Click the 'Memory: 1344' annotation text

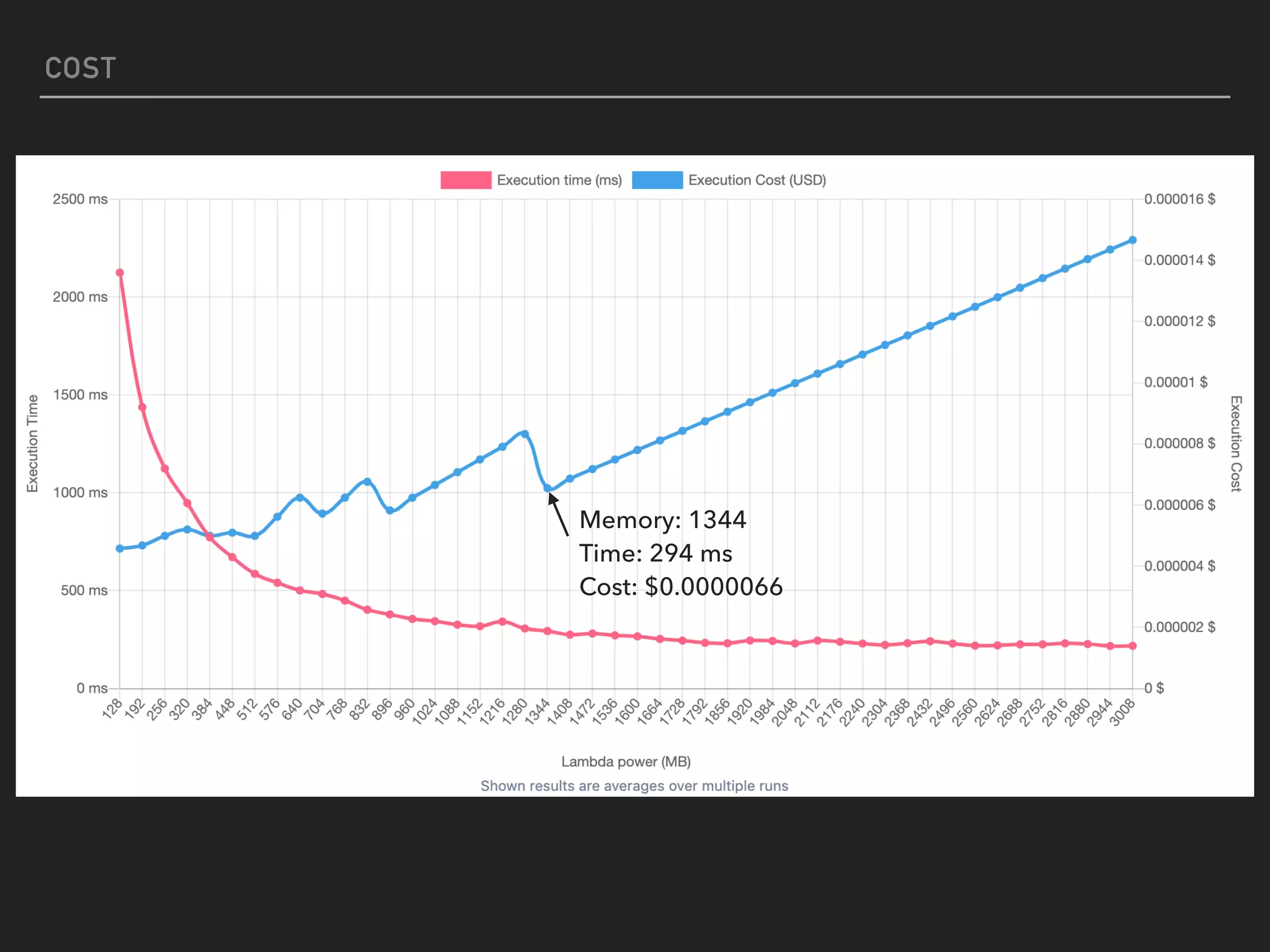663,519
